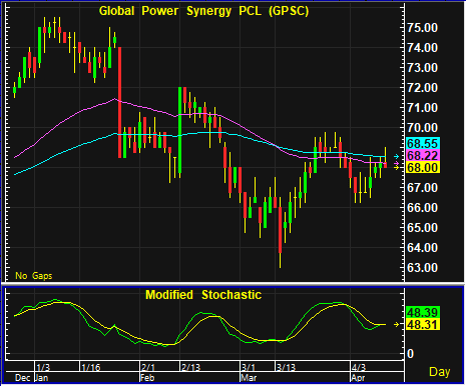466x386 pixels.
Task: Click the 74.00 price axis label
Action: (422, 48)
